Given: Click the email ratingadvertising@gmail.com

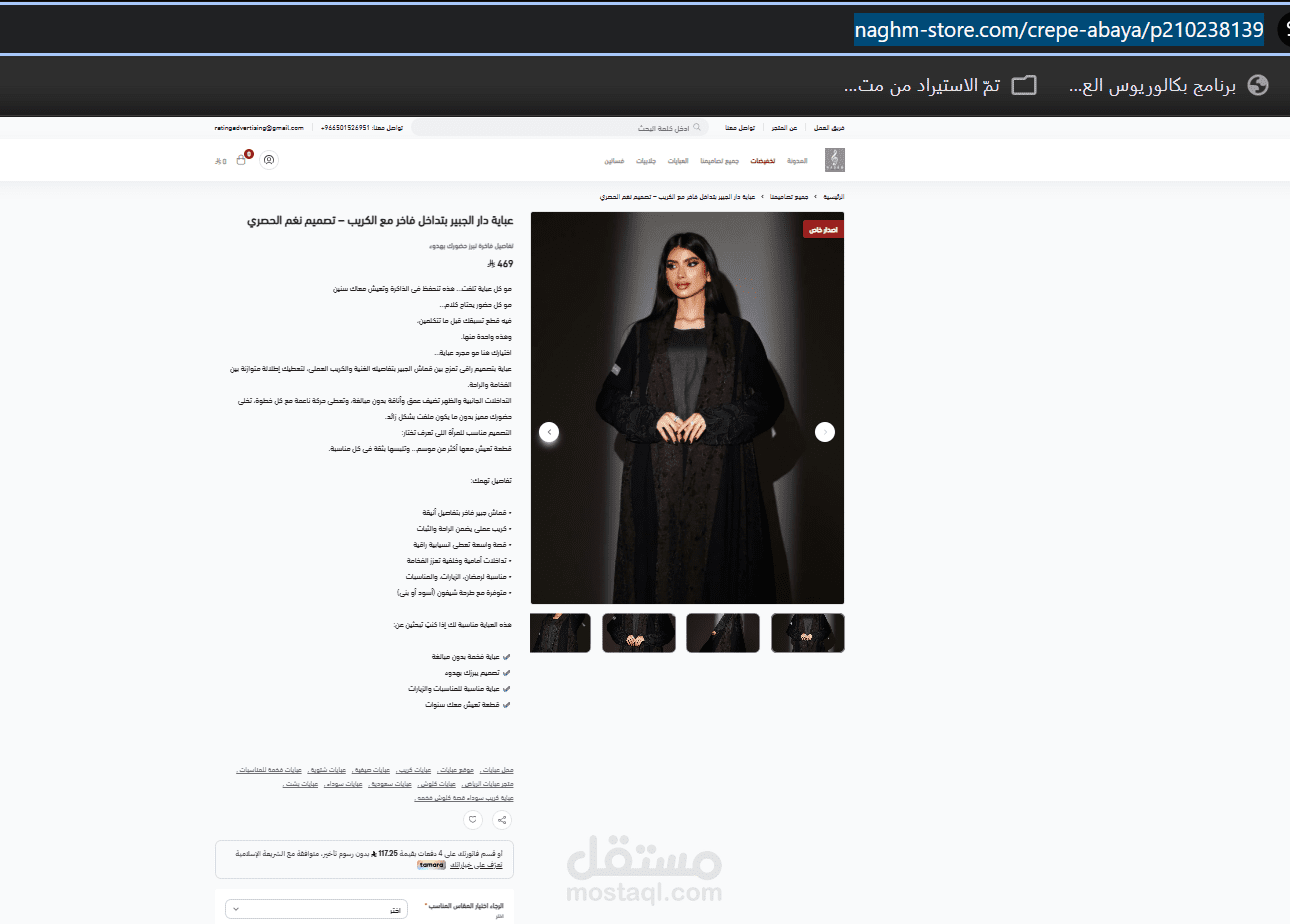Looking at the screenshot, I should (x=258, y=128).
